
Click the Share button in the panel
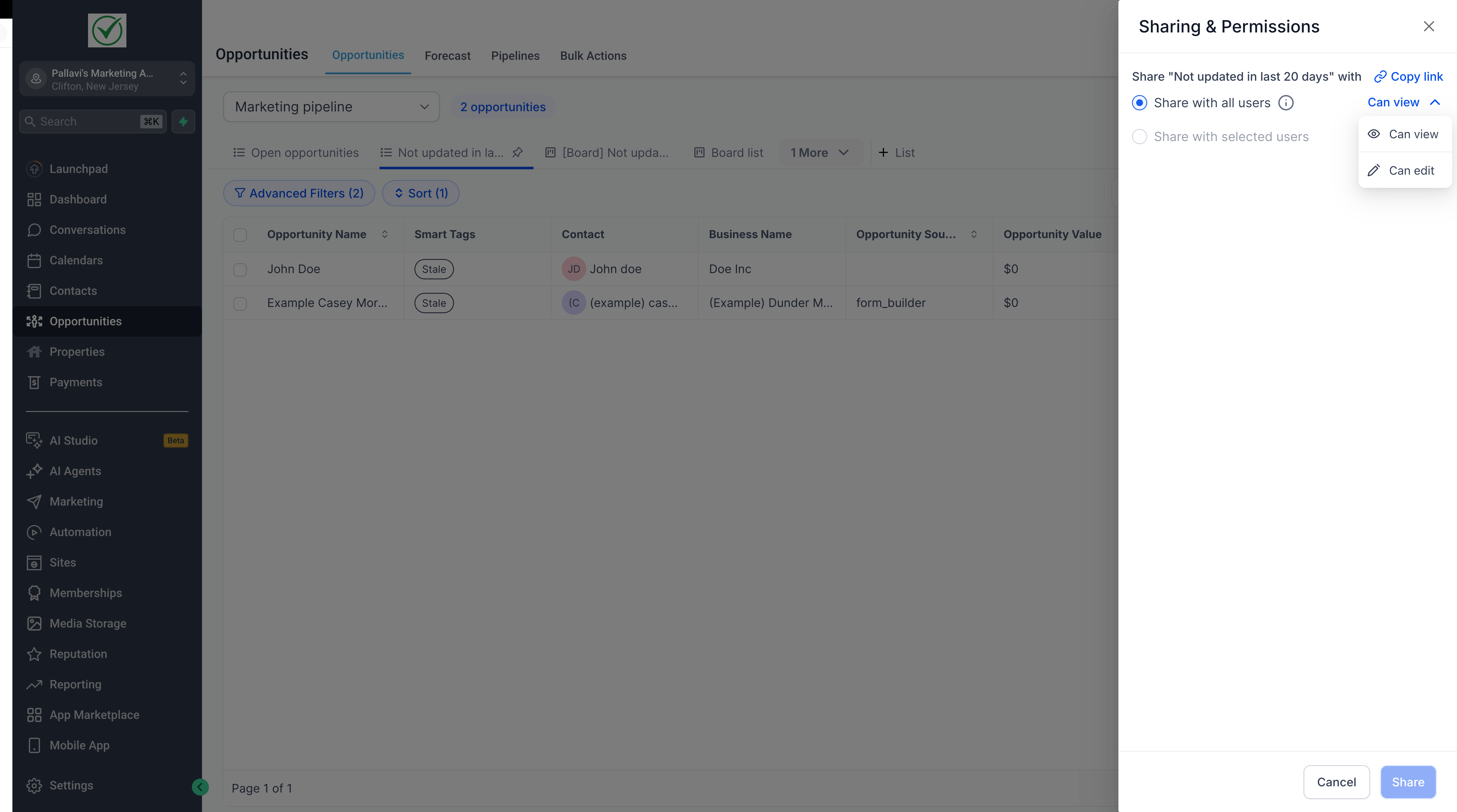(1408, 782)
